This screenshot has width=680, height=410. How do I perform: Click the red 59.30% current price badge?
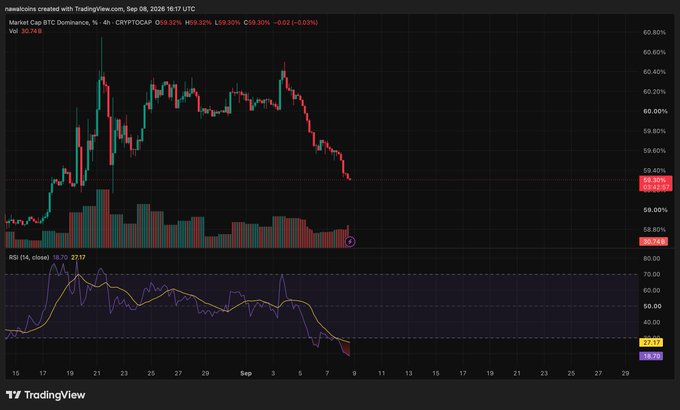pyautogui.click(x=655, y=180)
